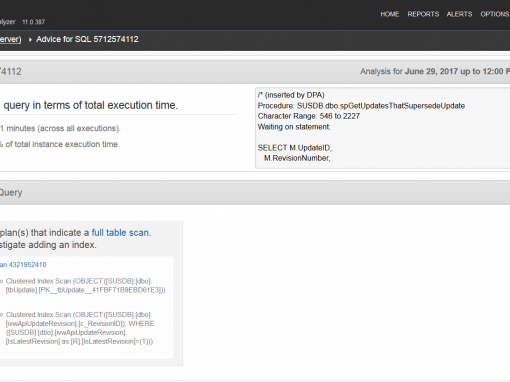Open the ALERTS menu item
510x382 pixels.
click(459, 14)
